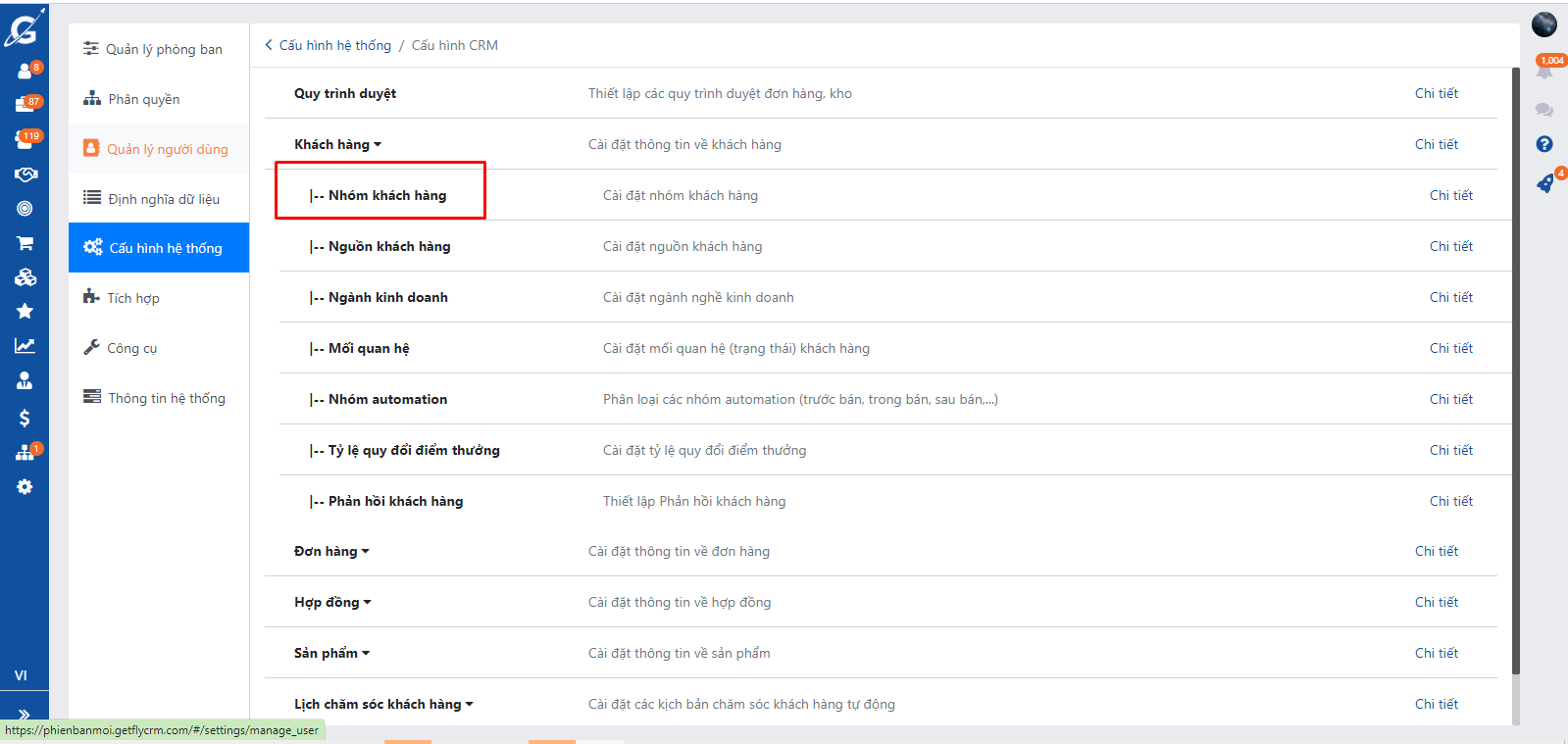The width and height of the screenshot is (1568, 744).
Task: Click the rocket icon on right edge
Action: coord(1544,183)
